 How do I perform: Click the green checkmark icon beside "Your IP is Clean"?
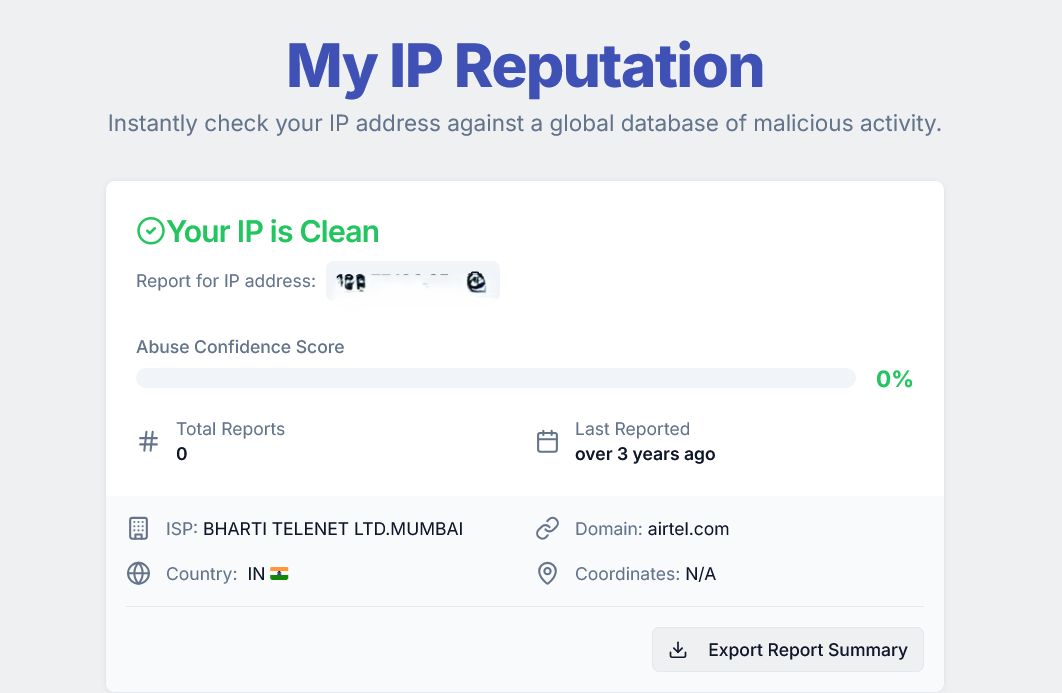(149, 230)
